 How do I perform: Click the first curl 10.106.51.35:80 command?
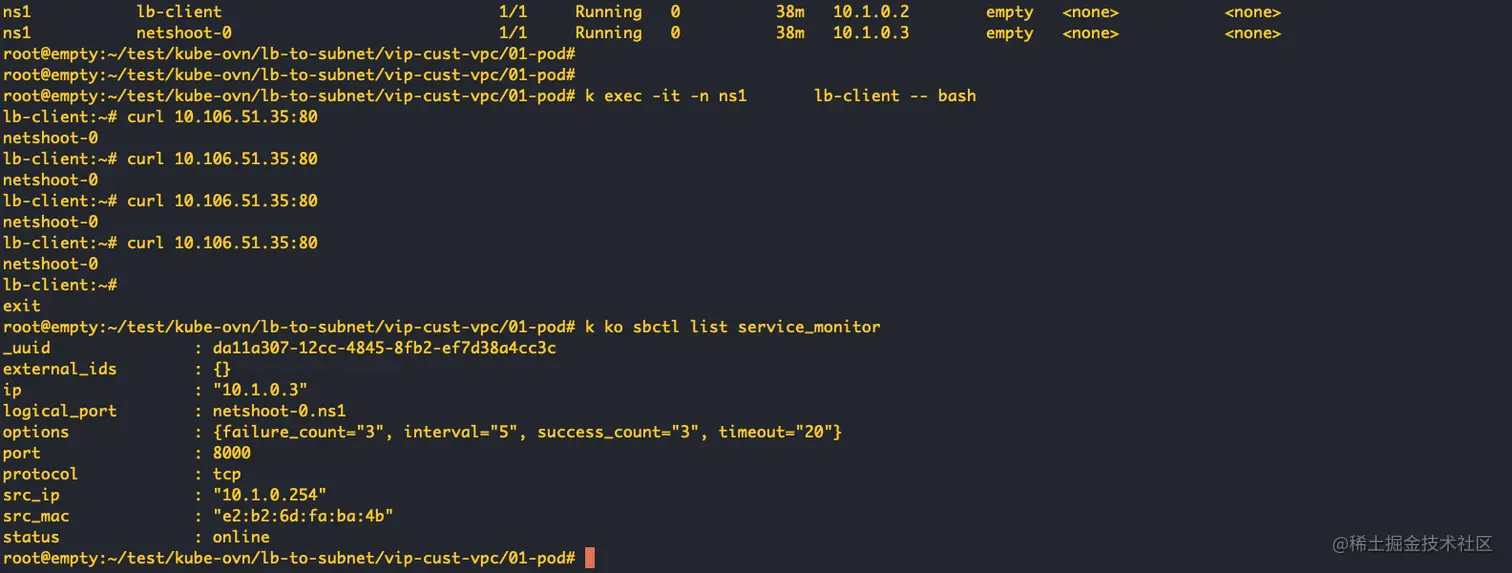222,117
